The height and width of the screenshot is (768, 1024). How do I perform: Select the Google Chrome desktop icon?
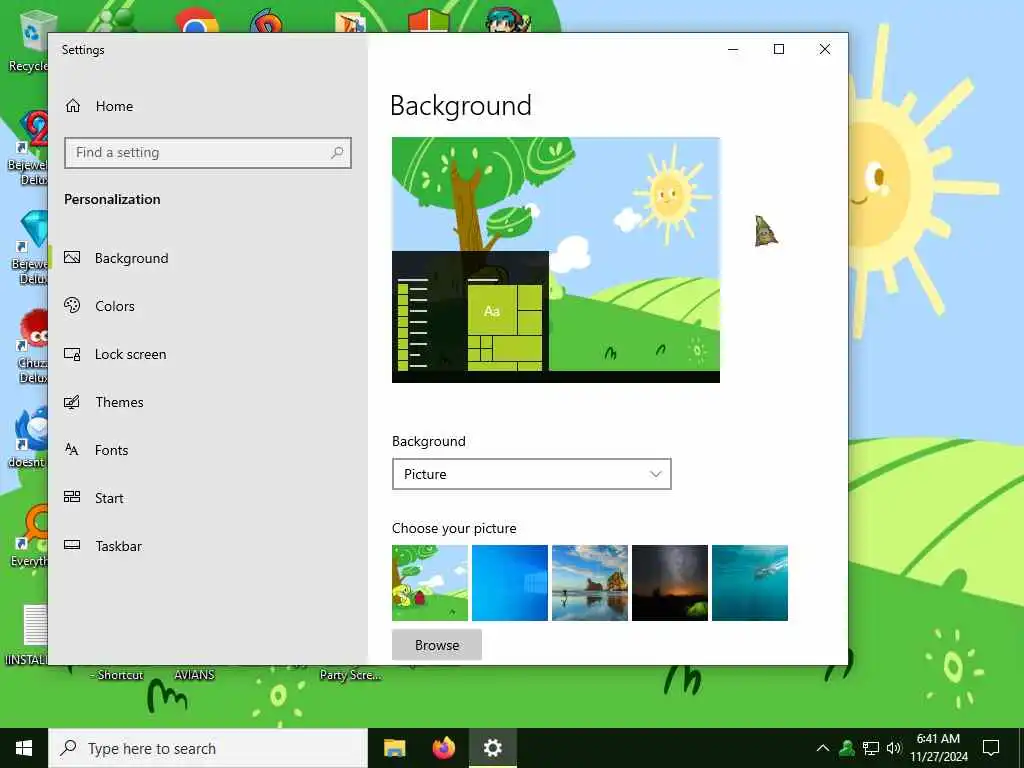pos(197,20)
